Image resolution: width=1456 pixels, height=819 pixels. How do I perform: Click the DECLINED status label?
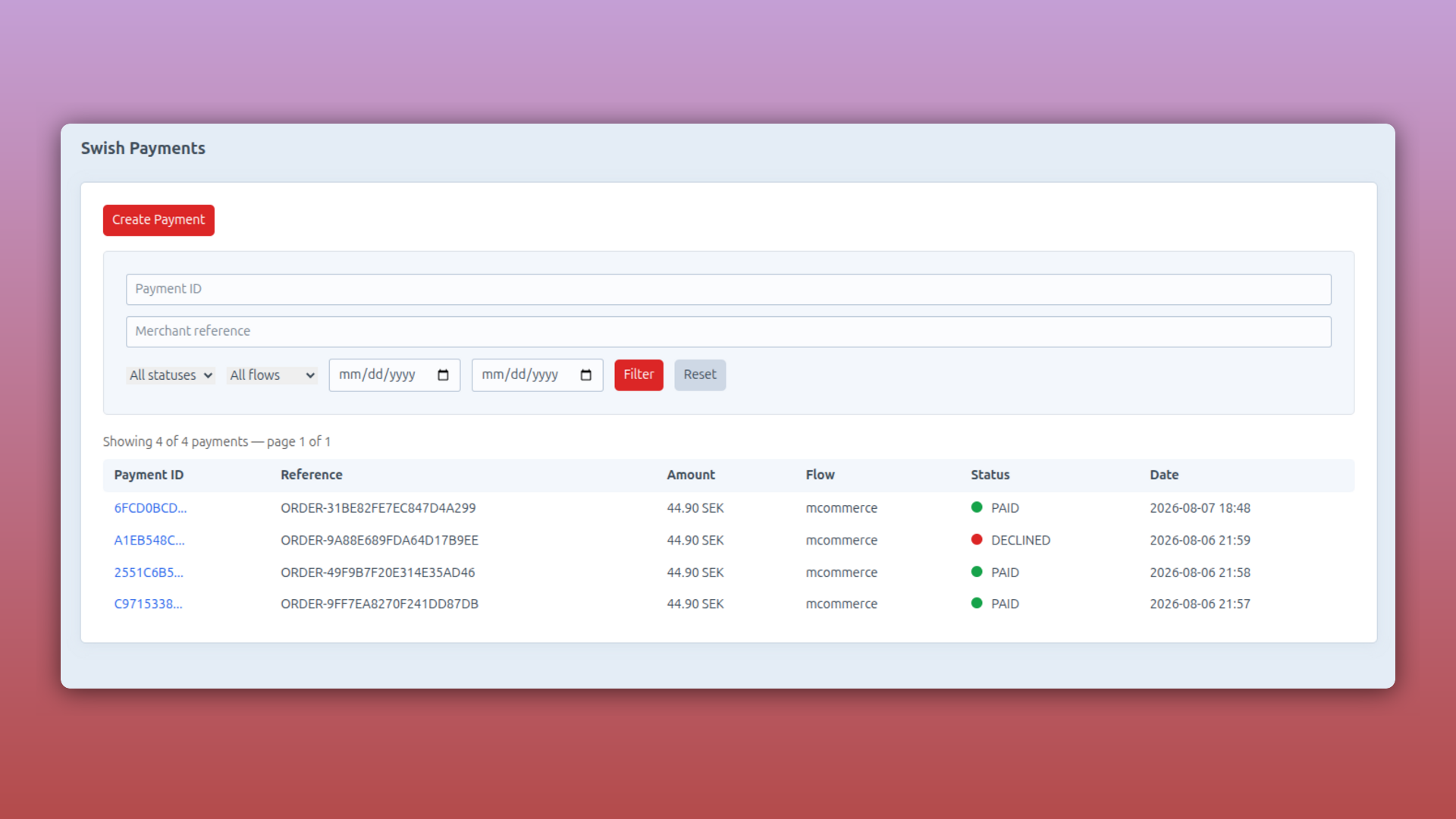pos(1021,541)
